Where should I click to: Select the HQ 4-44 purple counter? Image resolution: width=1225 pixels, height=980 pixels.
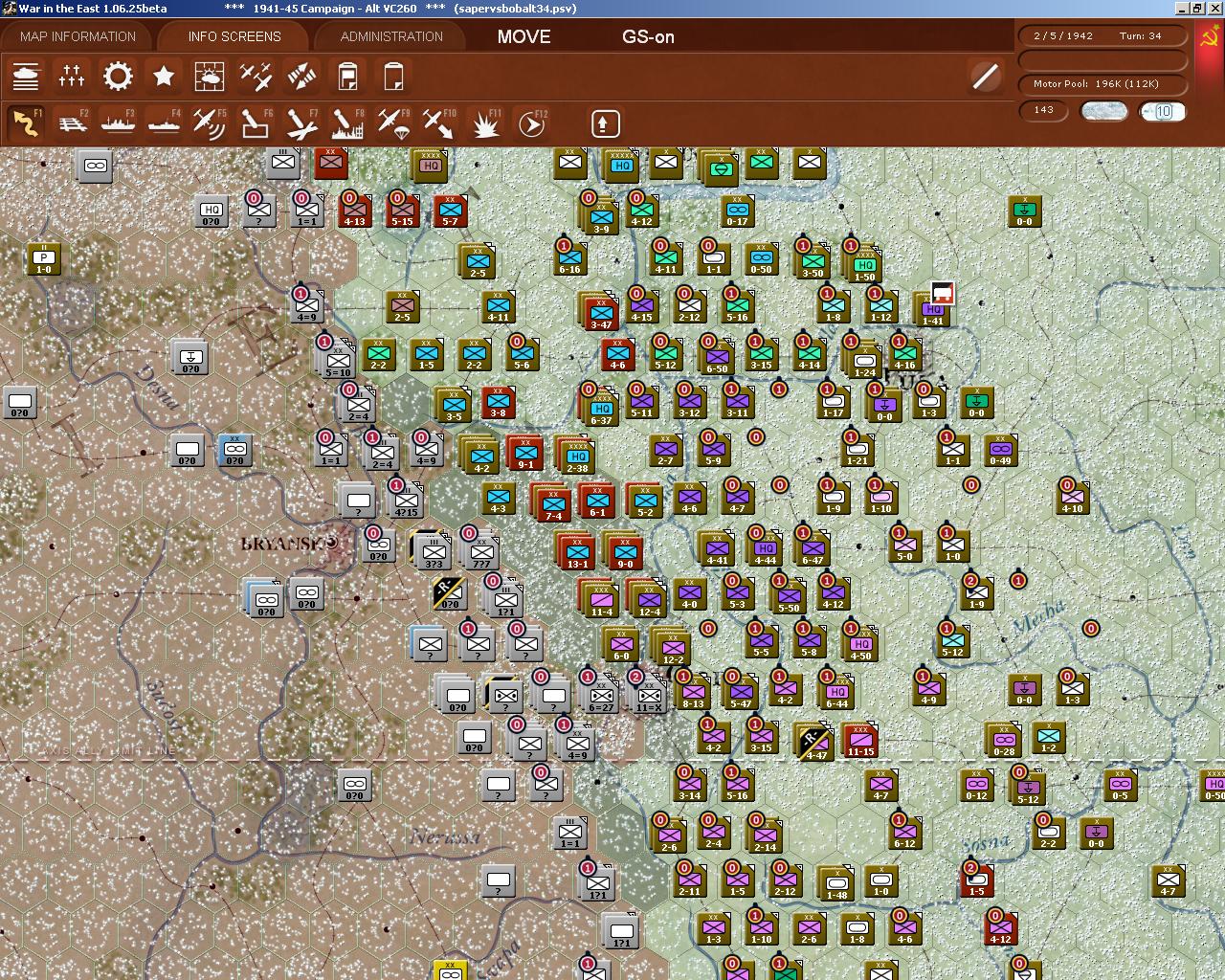[x=764, y=547]
